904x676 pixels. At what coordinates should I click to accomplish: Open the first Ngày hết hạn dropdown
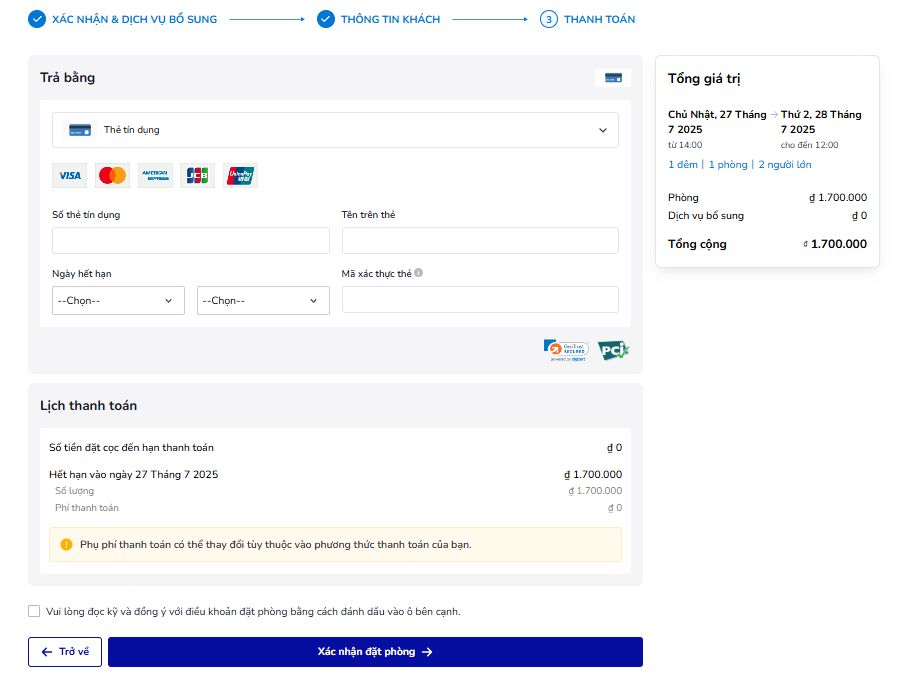(x=118, y=301)
